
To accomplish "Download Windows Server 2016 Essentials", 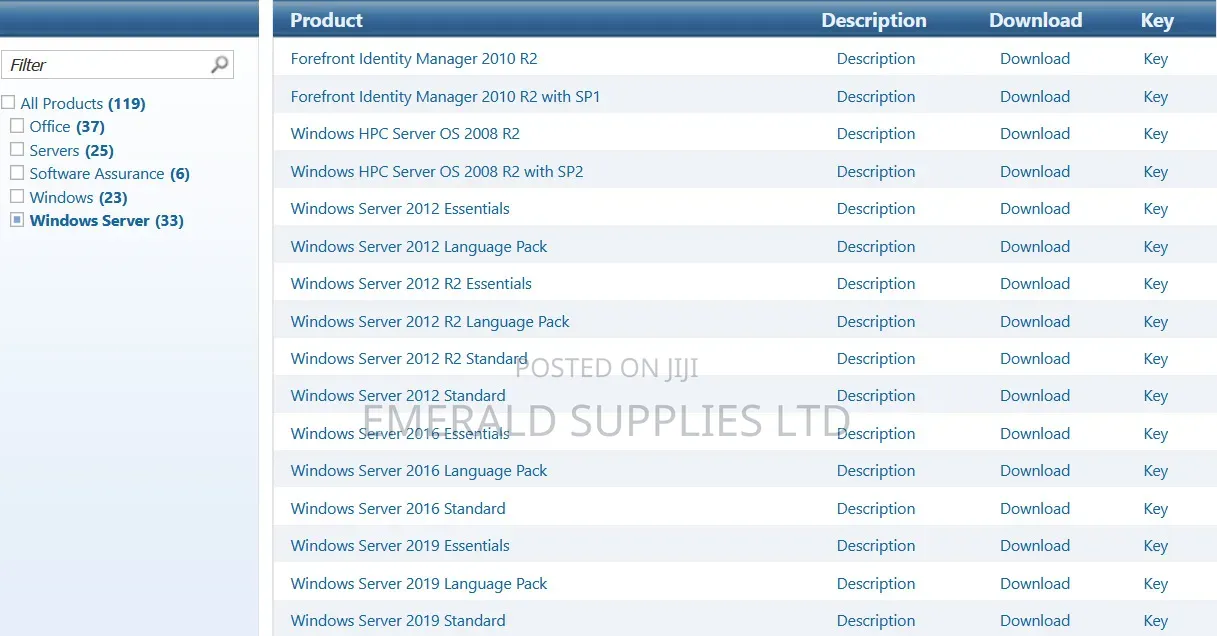I will point(1035,434).
